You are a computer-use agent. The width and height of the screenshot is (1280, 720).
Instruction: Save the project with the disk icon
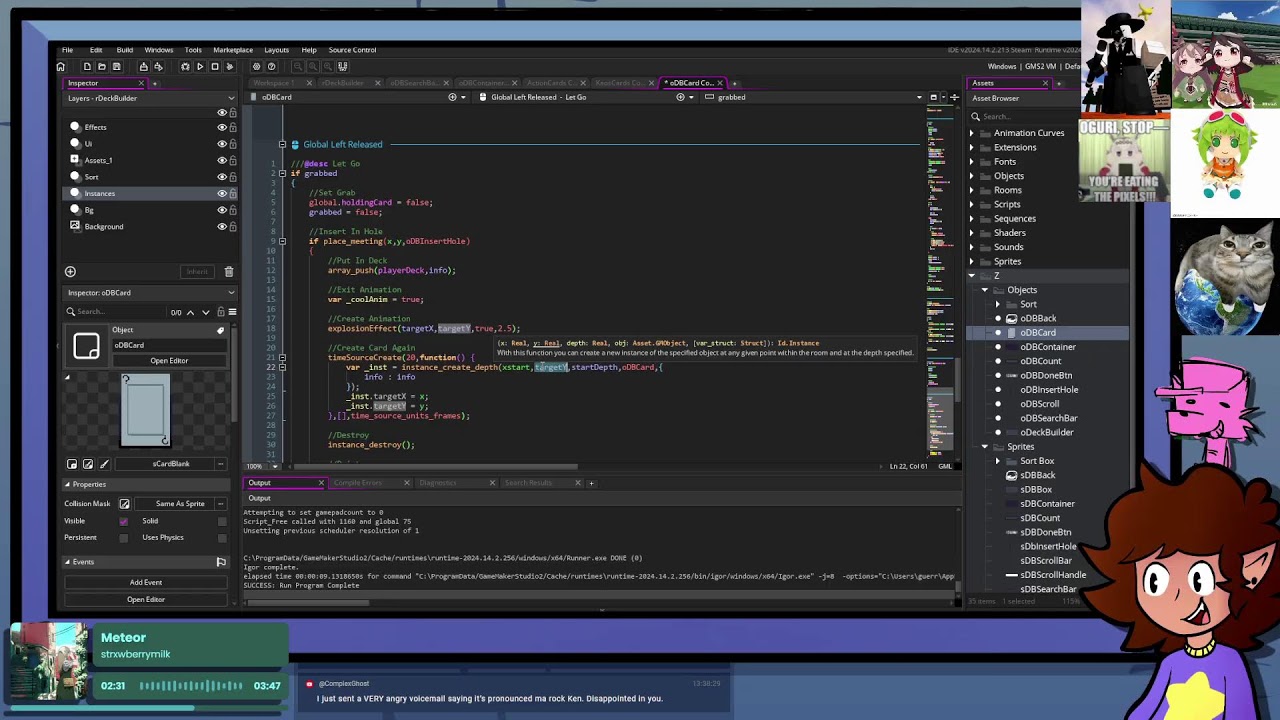coord(116,66)
